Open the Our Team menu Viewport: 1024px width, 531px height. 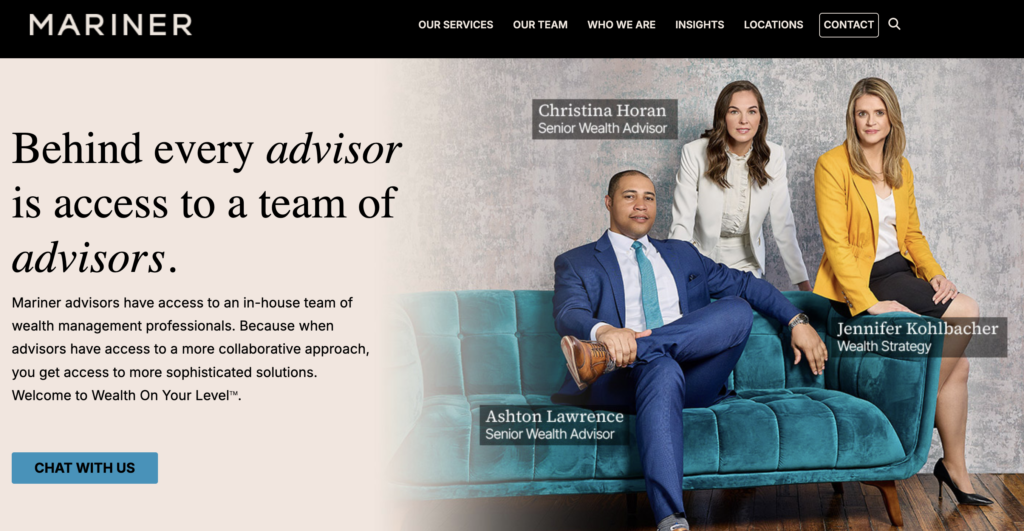click(x=540, y=25)
